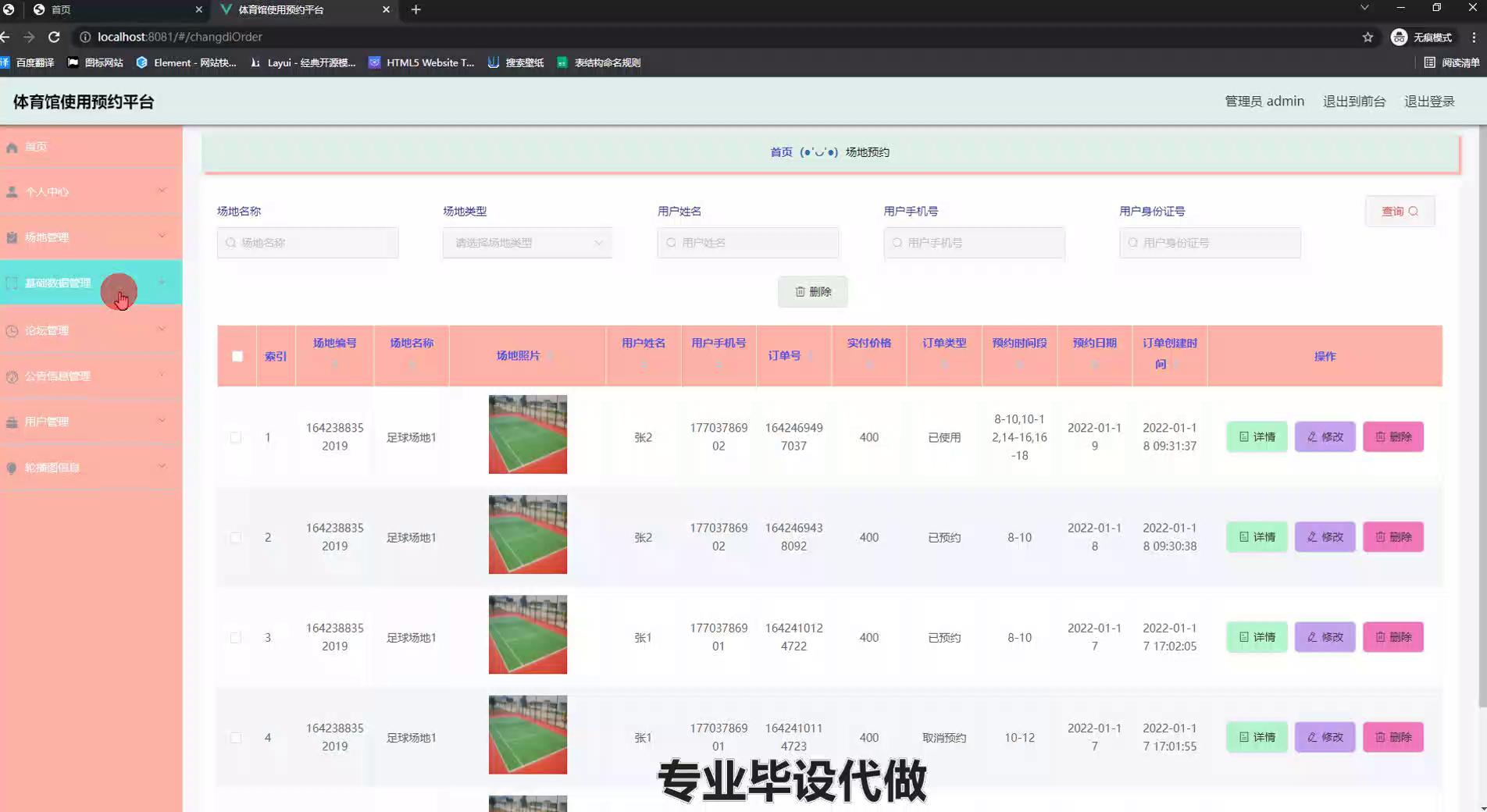Open a new browser tab with plus icon
The image size is (1487, 812).
pos(415,9)
